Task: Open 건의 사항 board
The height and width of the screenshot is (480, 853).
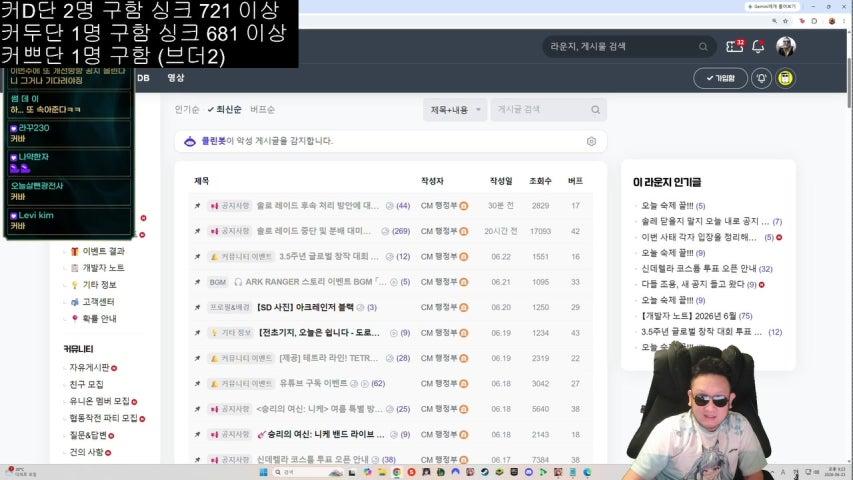Action: click(86, 452)
